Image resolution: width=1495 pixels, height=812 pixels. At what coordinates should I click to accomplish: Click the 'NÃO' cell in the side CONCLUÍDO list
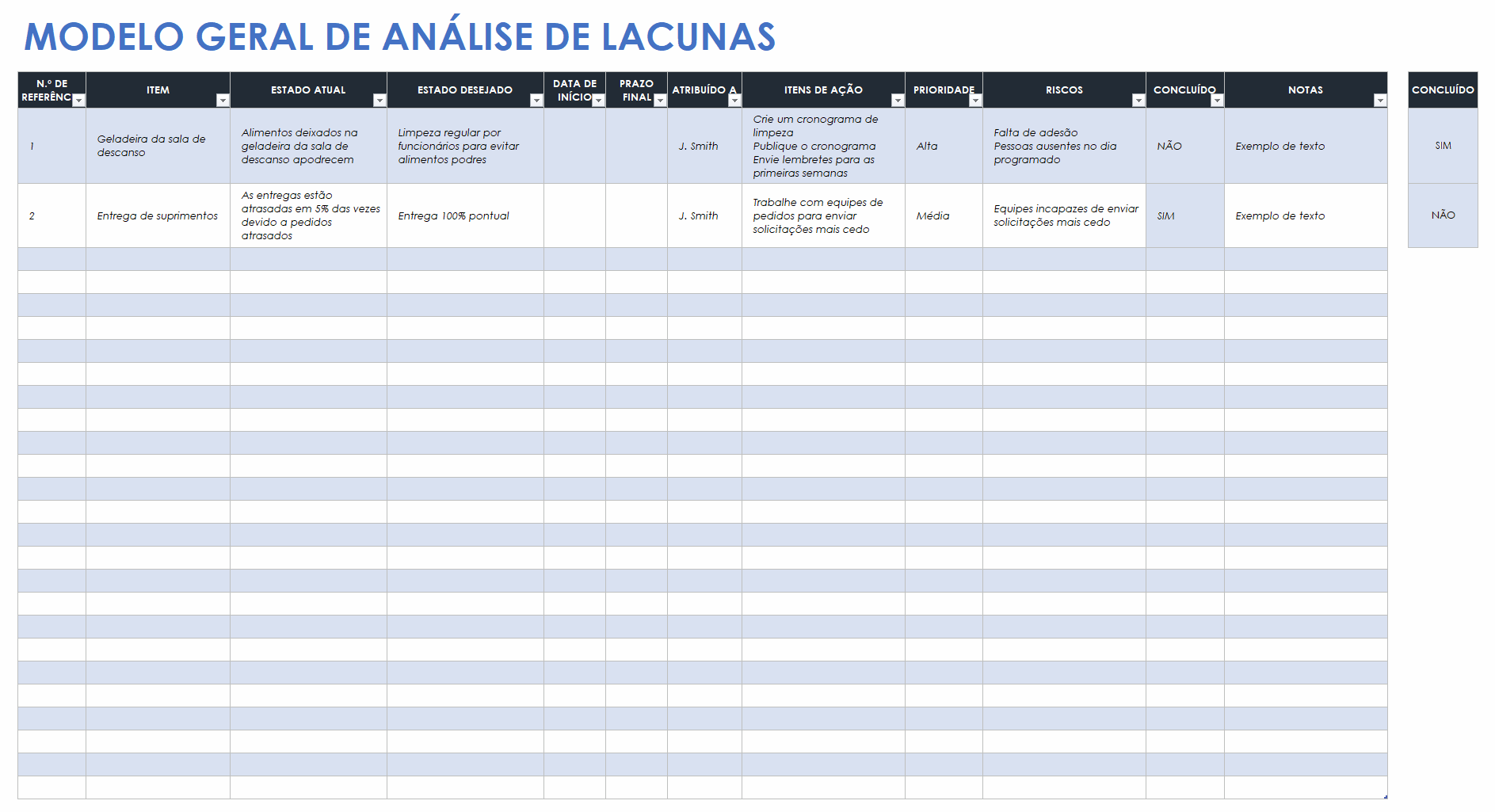(1443, 215)
